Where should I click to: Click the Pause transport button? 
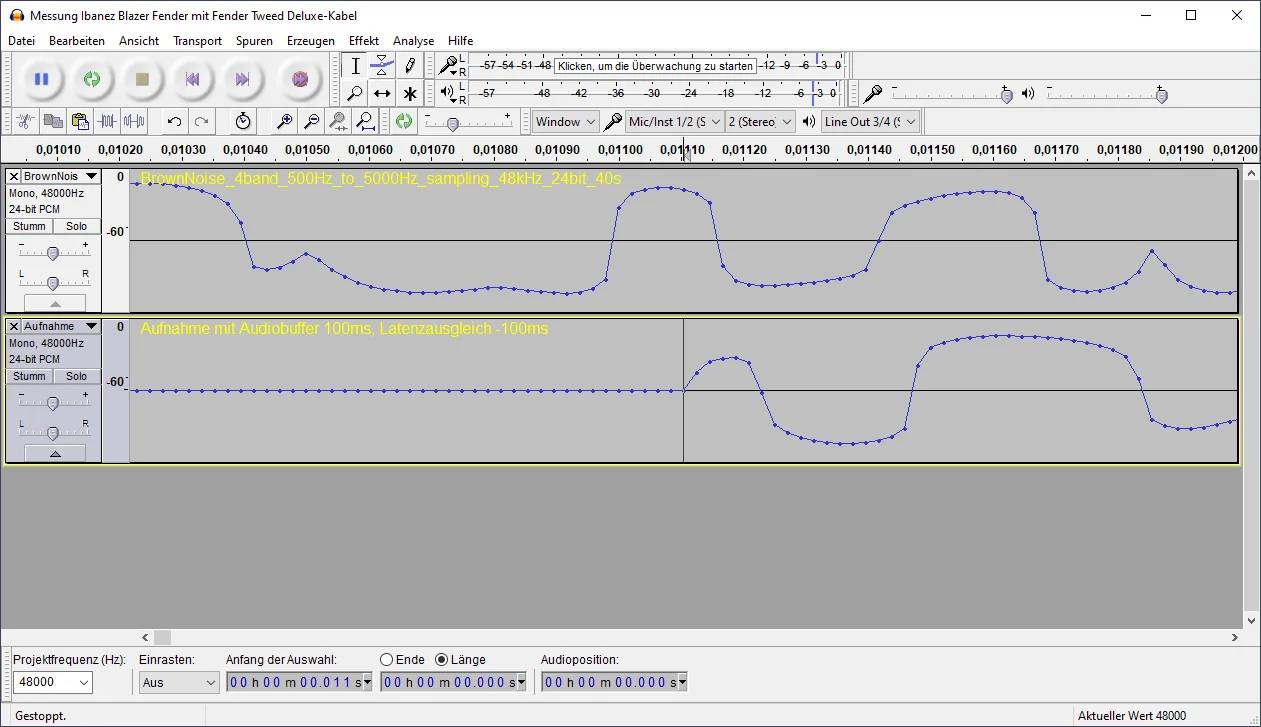coord(41,79)
